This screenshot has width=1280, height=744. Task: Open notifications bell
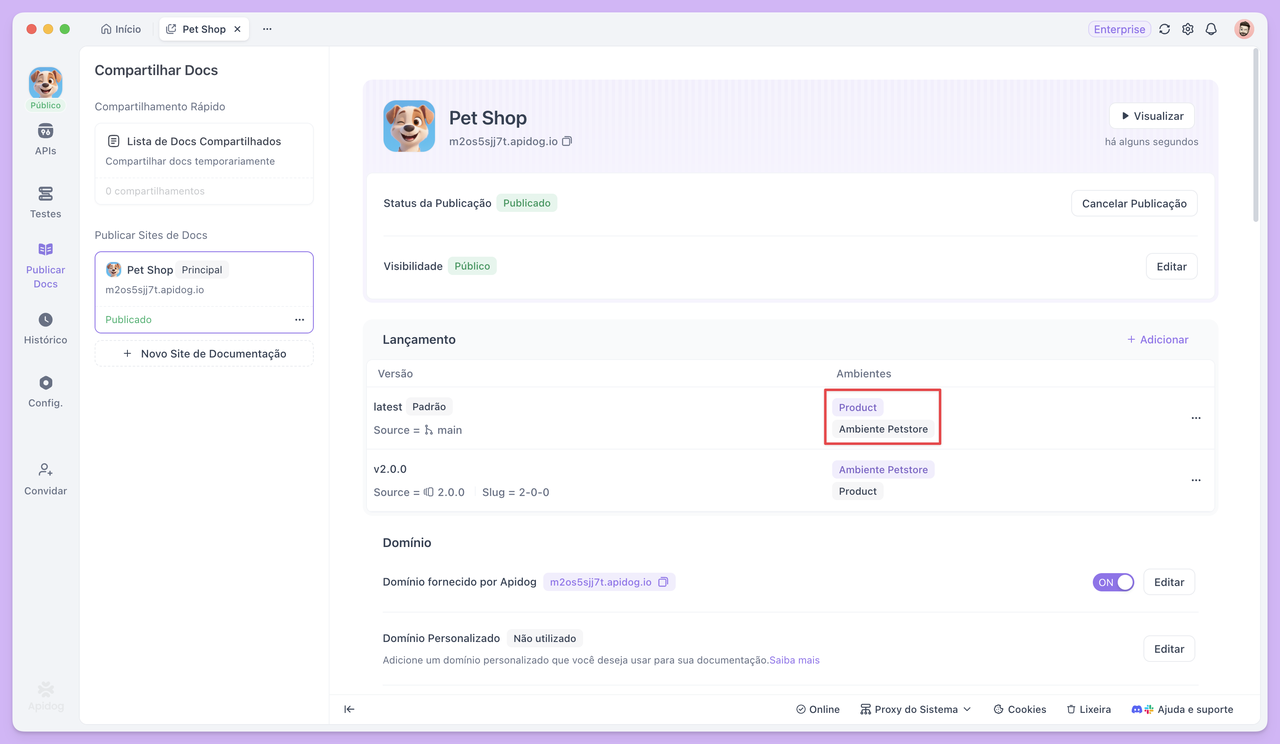click(1211, 29)
